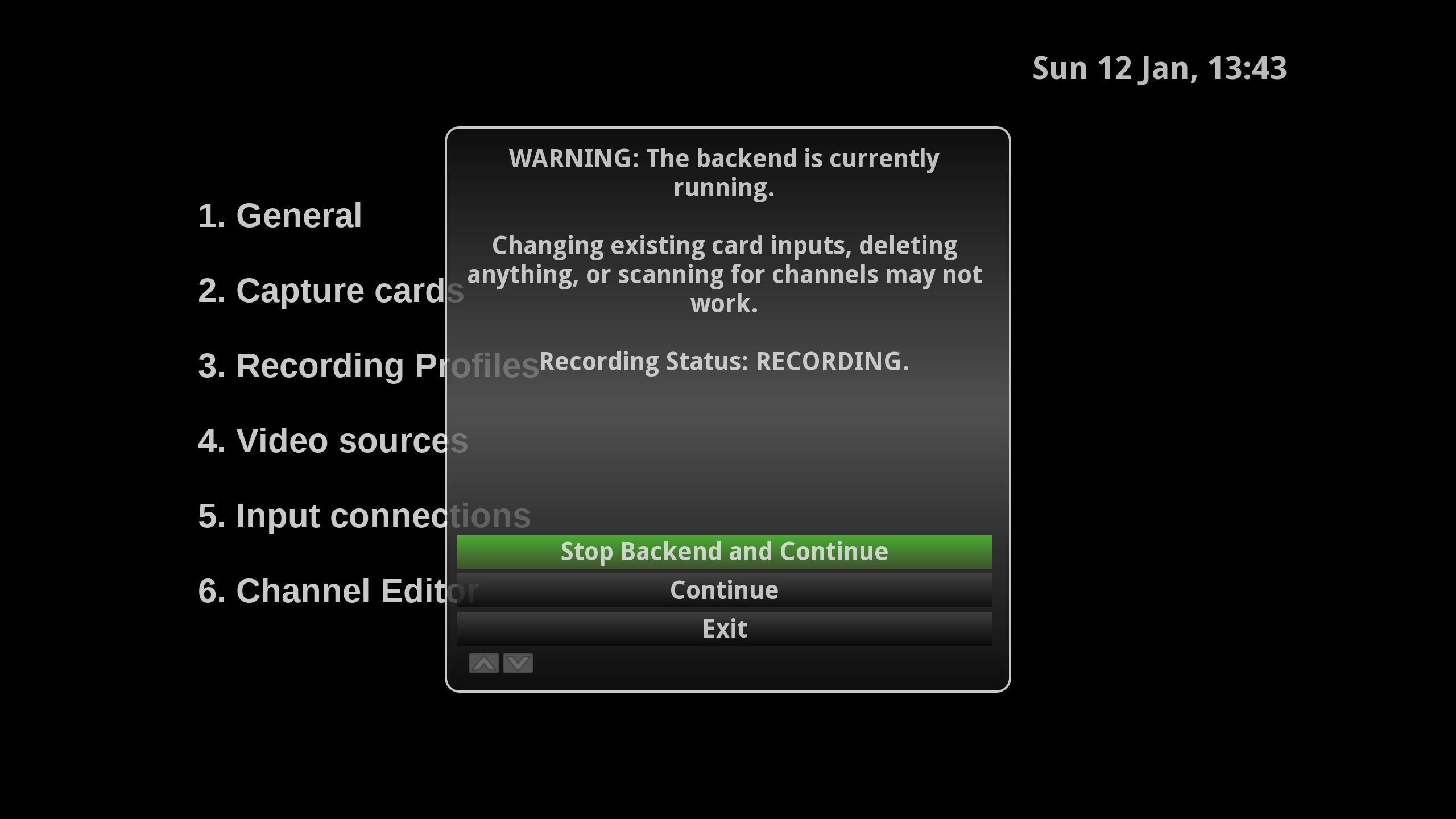Open the 4. Video sources menu entry
The width and height of the screenshot is (1456, 819).
click(x=333, y=441)
